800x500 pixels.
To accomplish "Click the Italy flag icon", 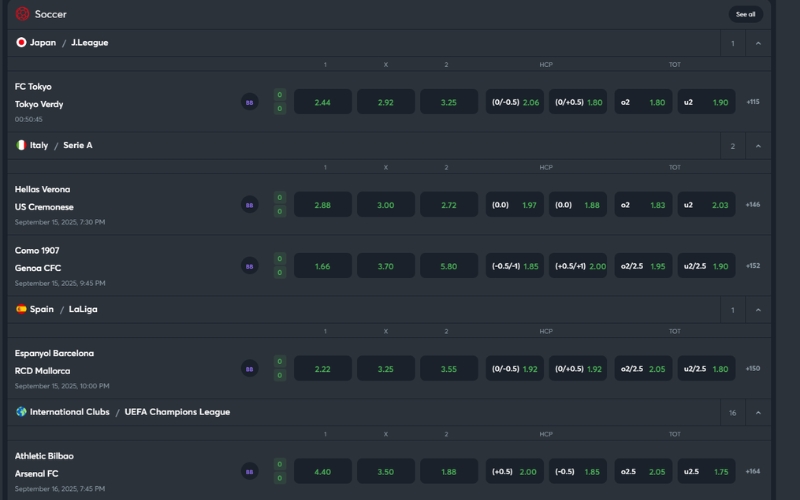I will tap(21, 145).
